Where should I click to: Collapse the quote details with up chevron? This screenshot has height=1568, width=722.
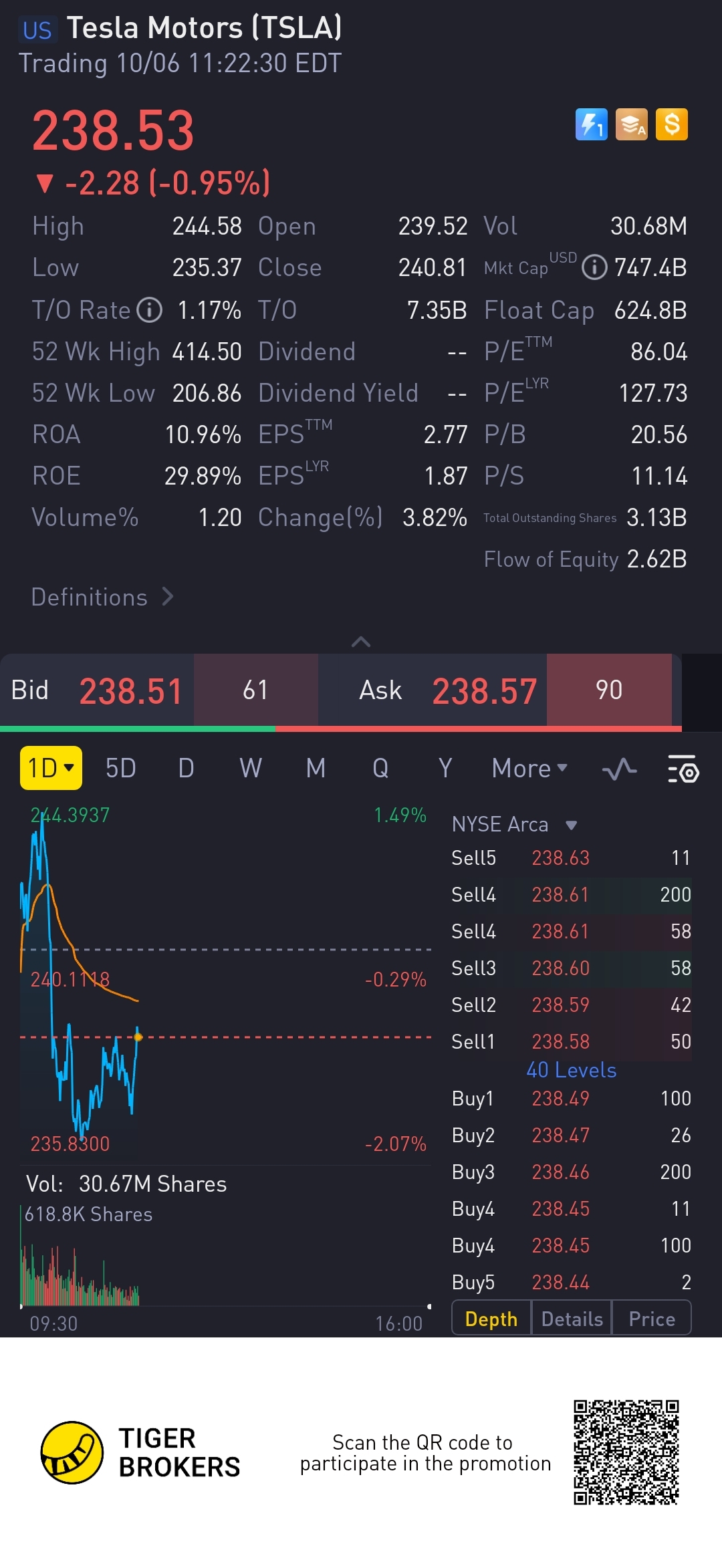coord(361,642)
